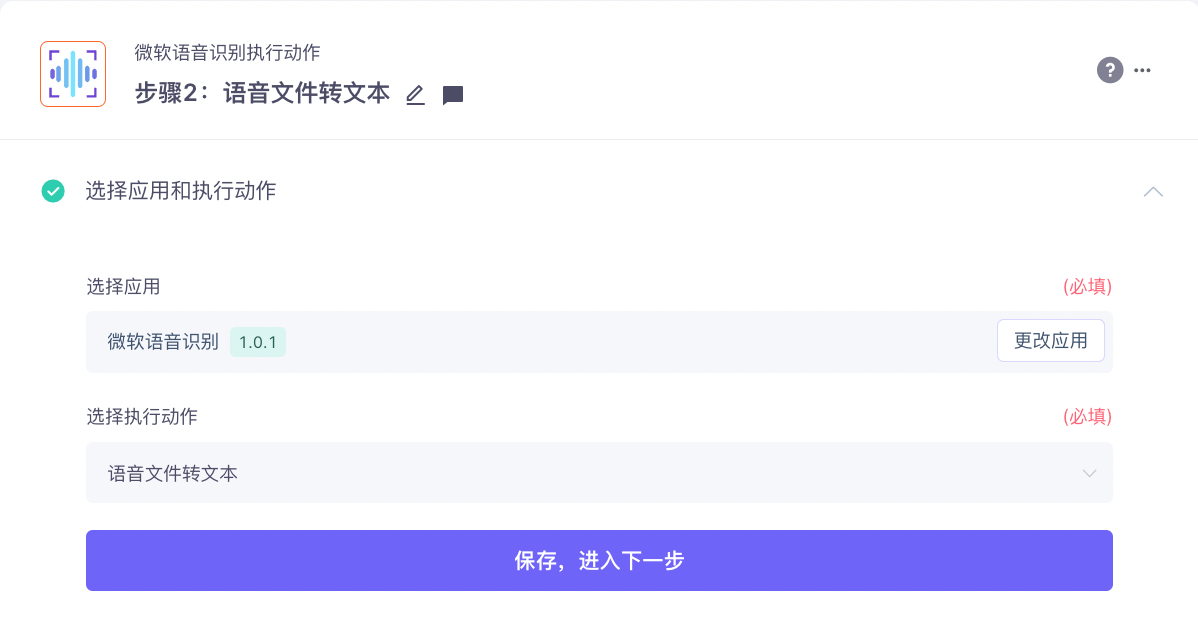Click the (必填) marker next to 选择执行动作
This screenshot has width=1198, height=630.
(x=1087, y=417)
